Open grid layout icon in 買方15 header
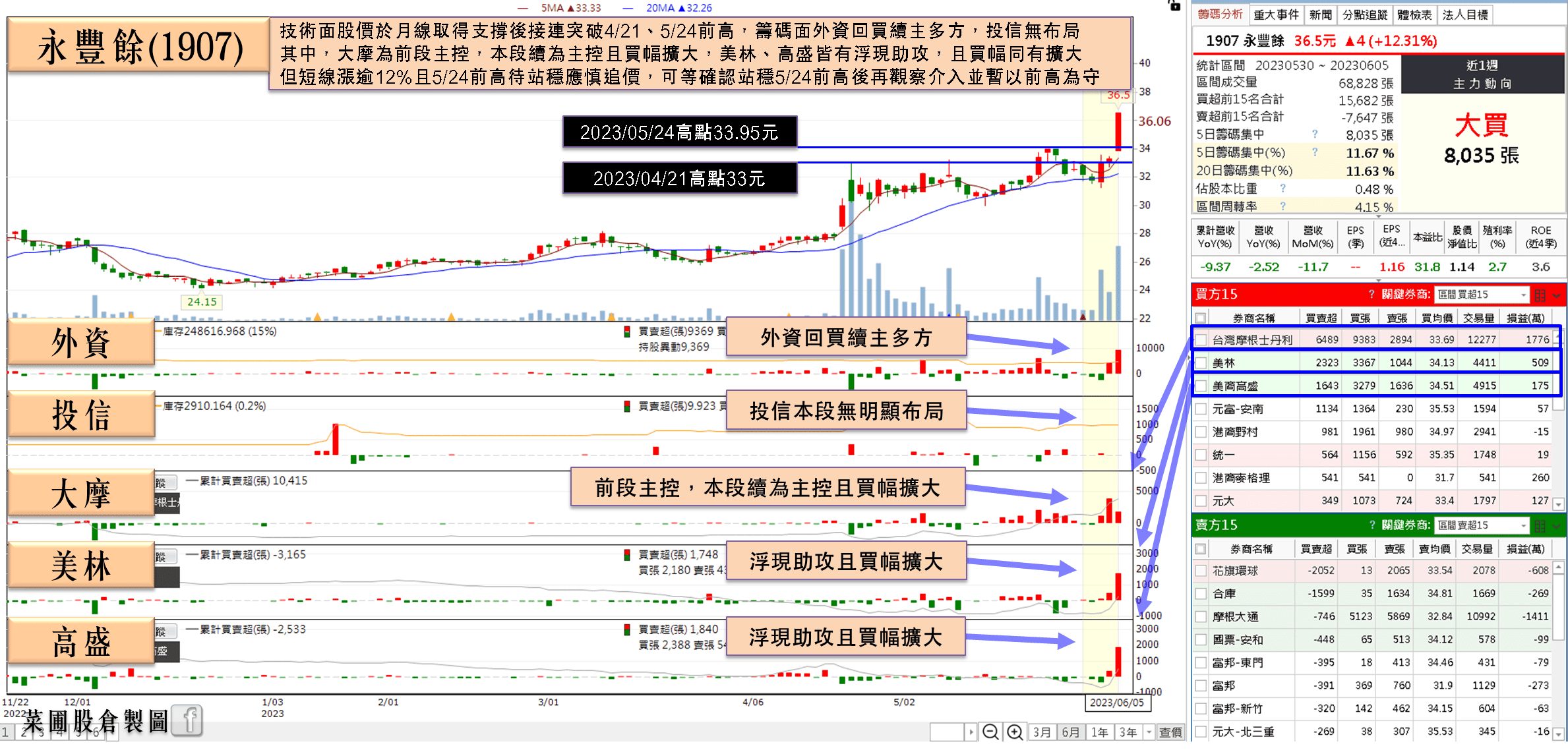Image resolution: width=1568 pixels, height=756 pixels. pos(1540,295)
